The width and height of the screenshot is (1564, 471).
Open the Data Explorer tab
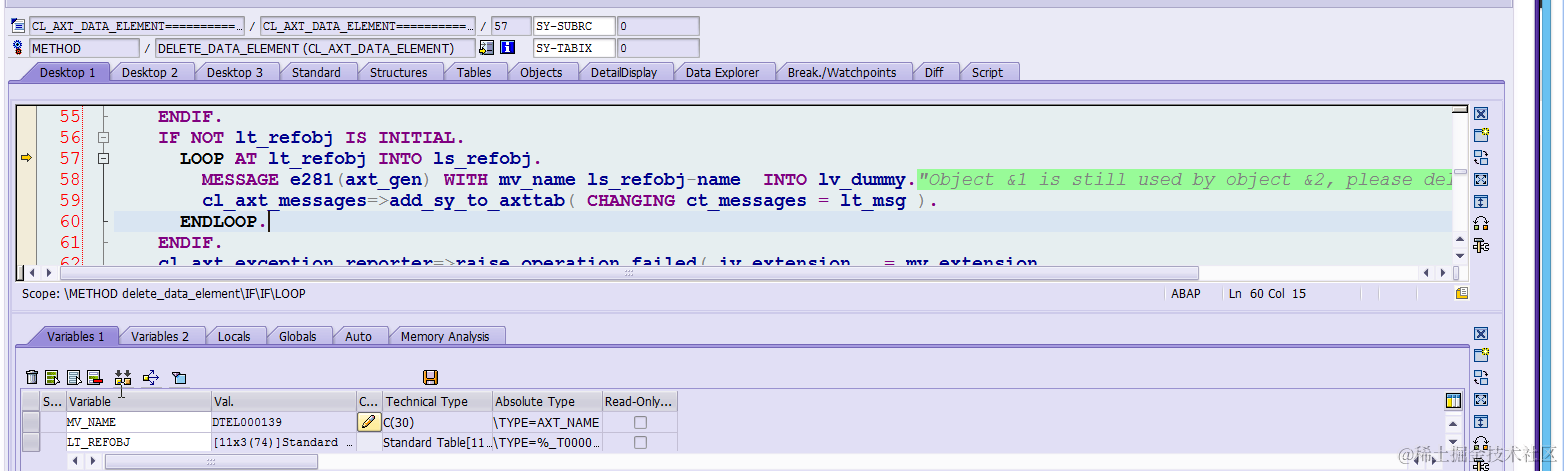tap(722, 72)
